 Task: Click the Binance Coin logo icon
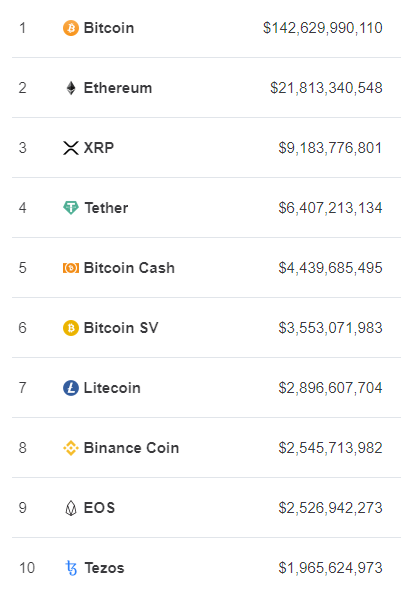tap(71, 448)
